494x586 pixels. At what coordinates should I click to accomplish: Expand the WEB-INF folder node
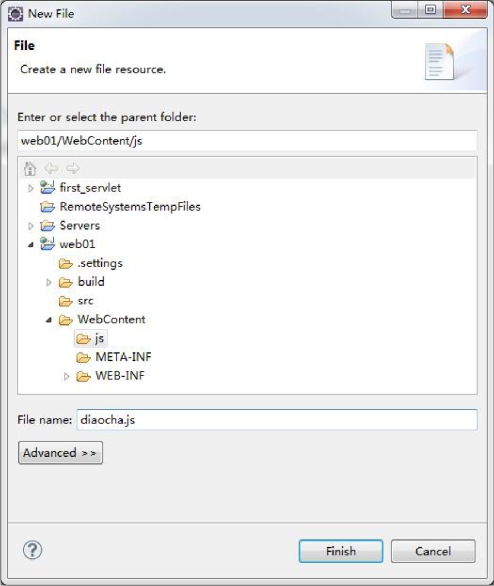click(x=67, y=376)
